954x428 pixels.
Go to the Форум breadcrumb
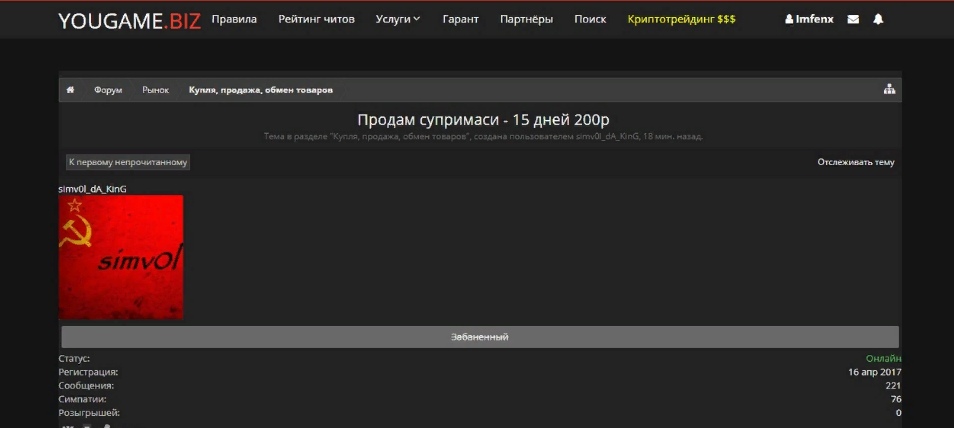click(108, 90)
